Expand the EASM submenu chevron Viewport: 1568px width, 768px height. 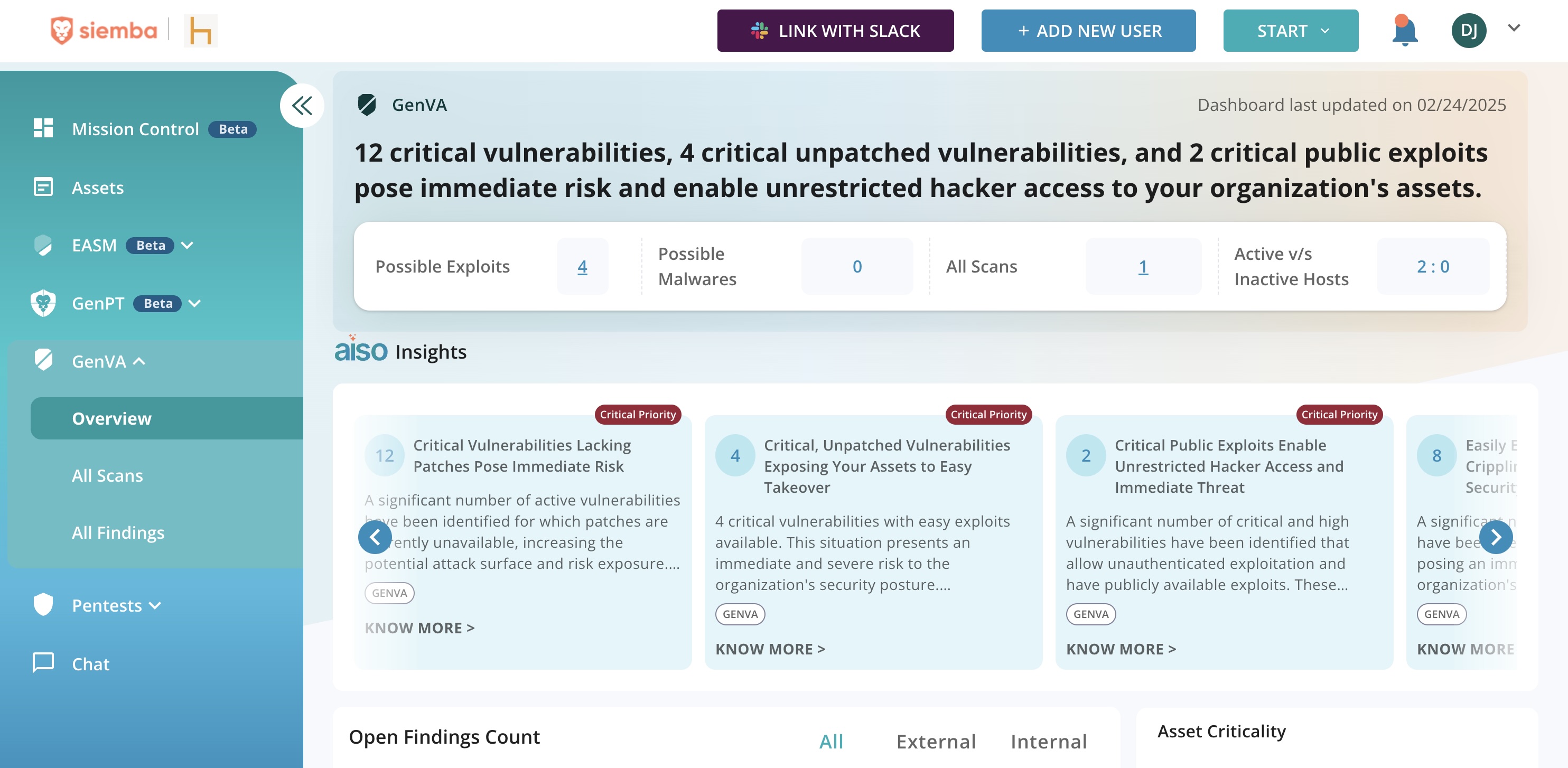(188, 245)
